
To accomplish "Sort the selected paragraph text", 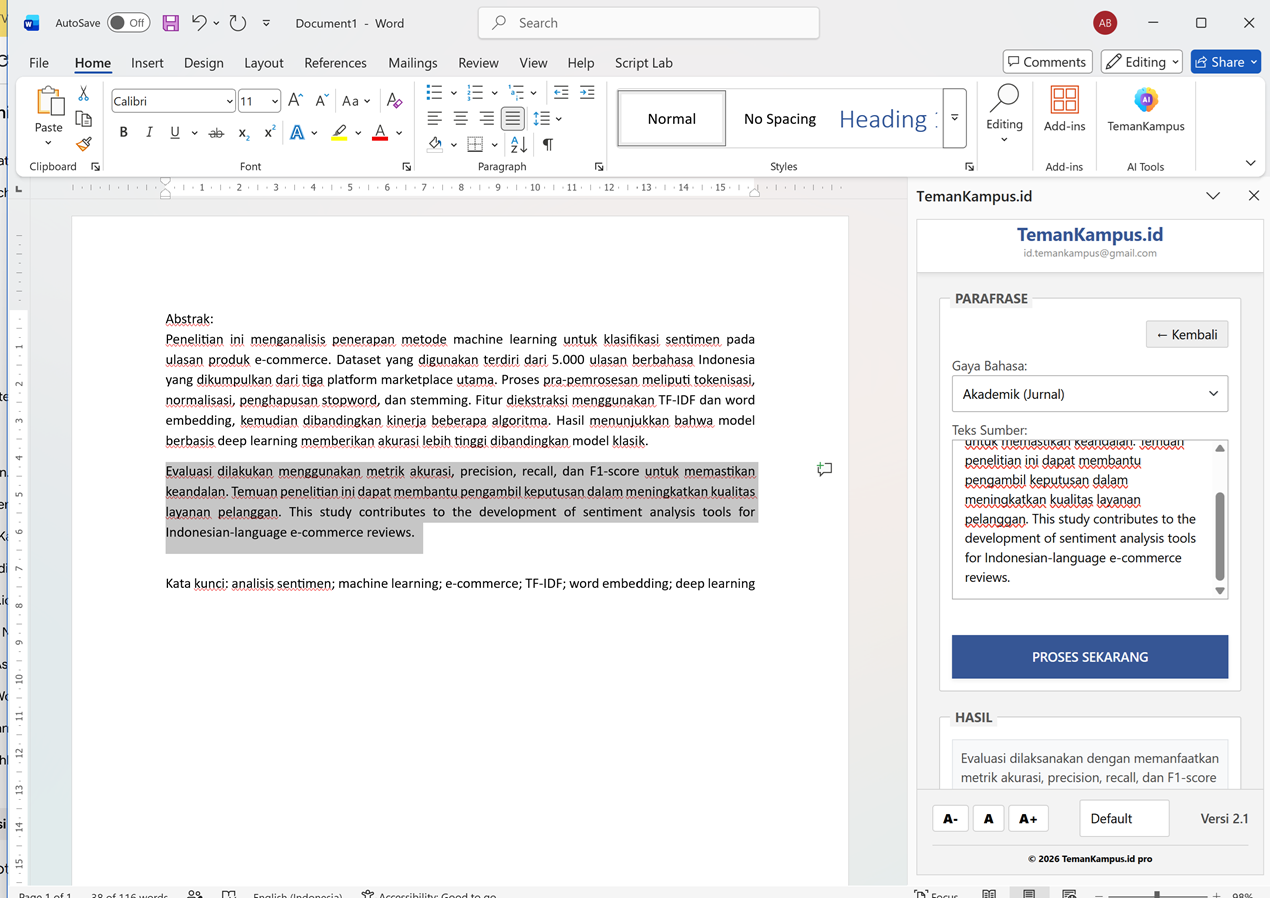I will pyautogui.click(x=518, y=145).
